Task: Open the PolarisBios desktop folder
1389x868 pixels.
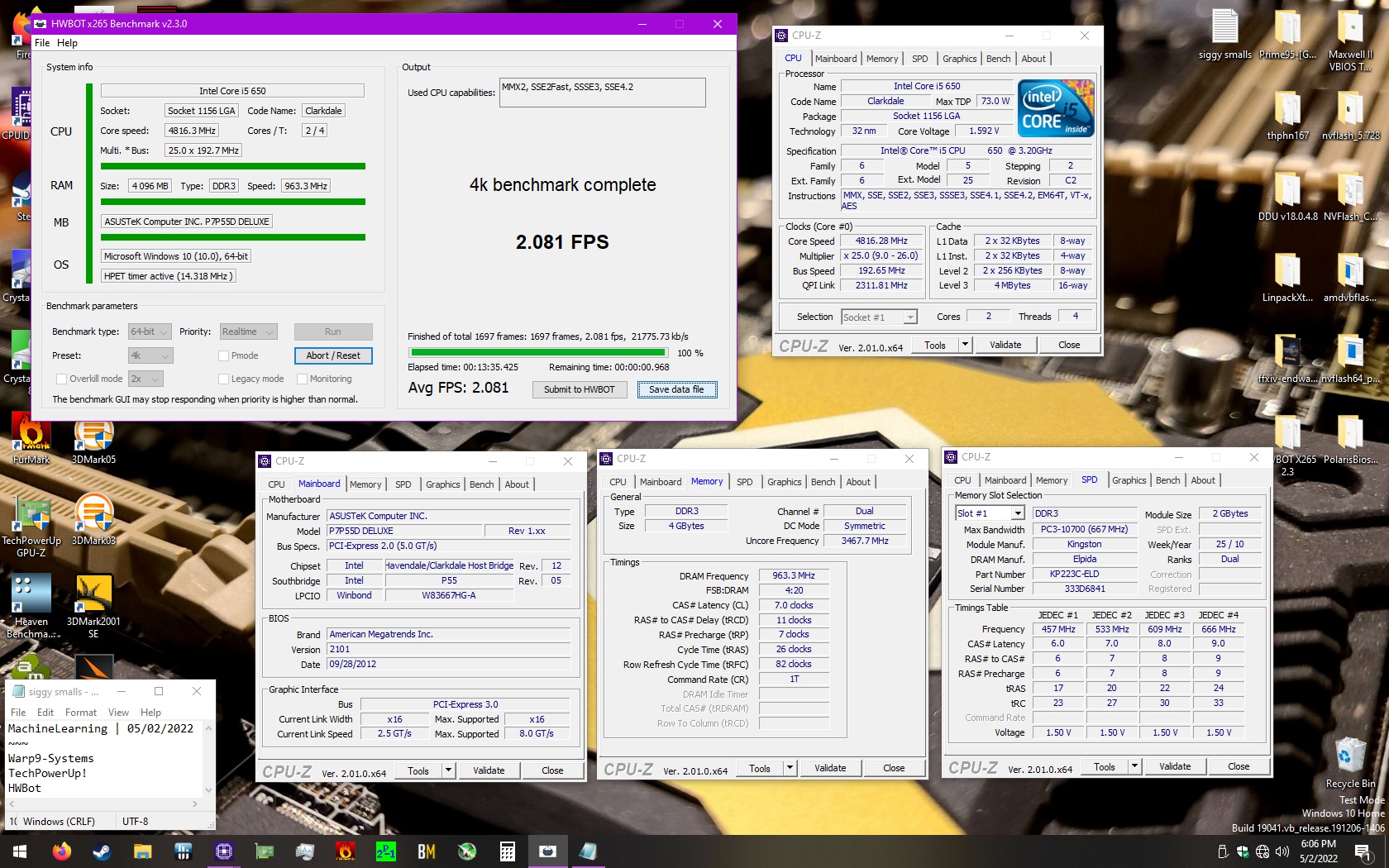Action: [x=1350, y=440]
